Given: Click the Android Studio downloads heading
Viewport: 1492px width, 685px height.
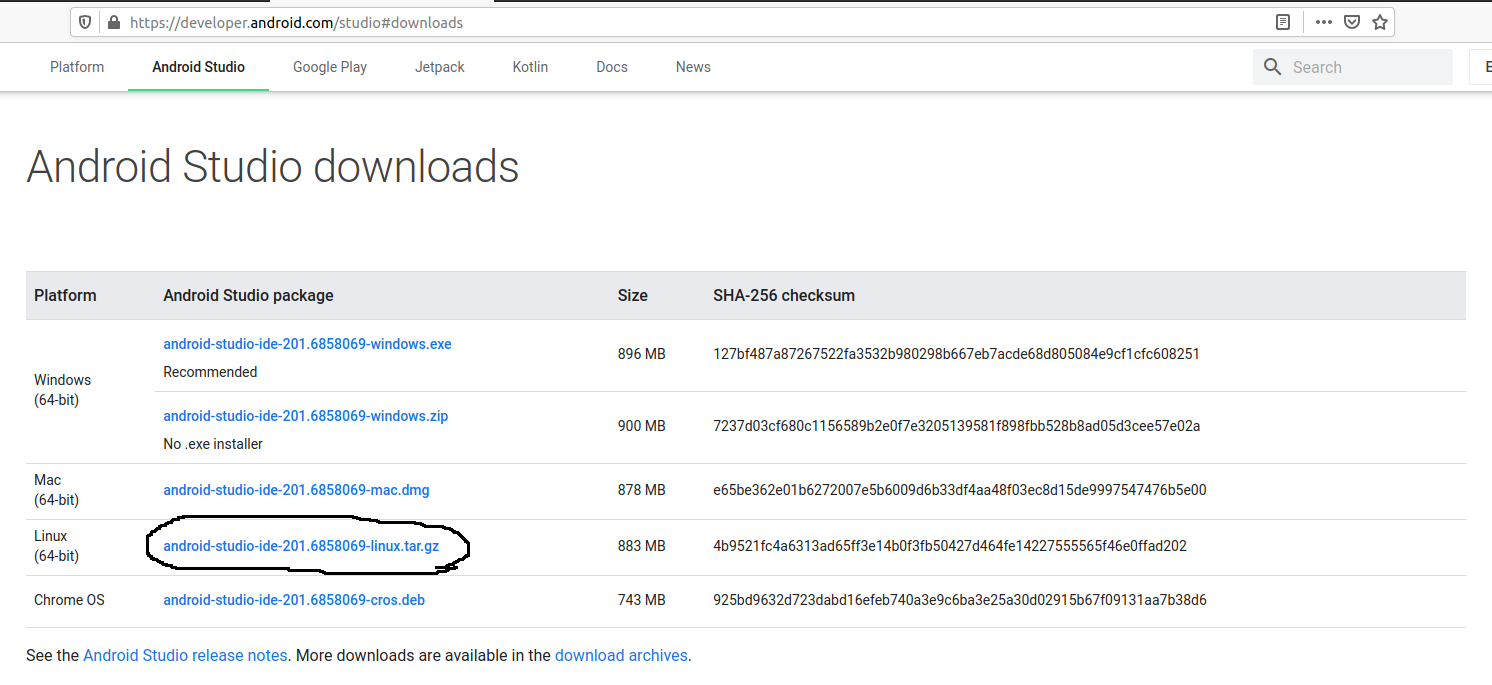Looking at the screenshot, I should tap(273, 167).
